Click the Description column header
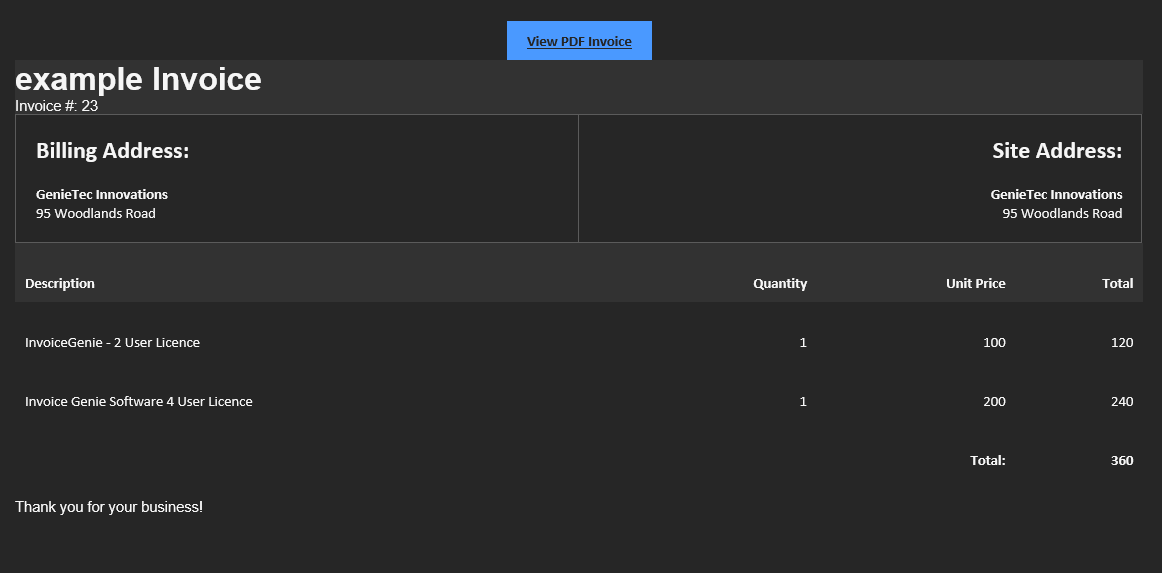This screenshot has width=1162, height=573. (x=60, y=283)
